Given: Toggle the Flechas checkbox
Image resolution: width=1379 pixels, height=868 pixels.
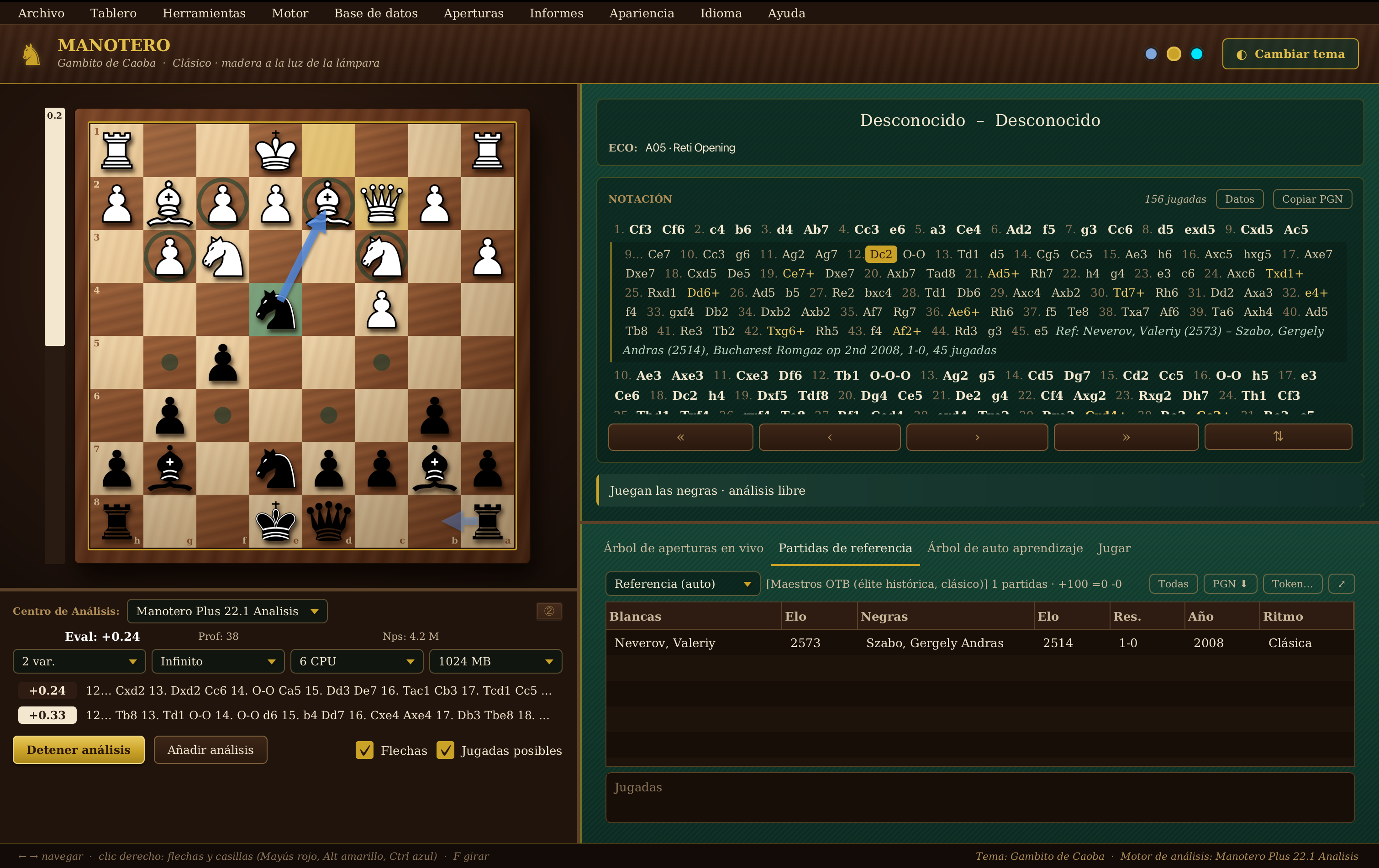Looking at the screenshot, I should tap(364, 750).
